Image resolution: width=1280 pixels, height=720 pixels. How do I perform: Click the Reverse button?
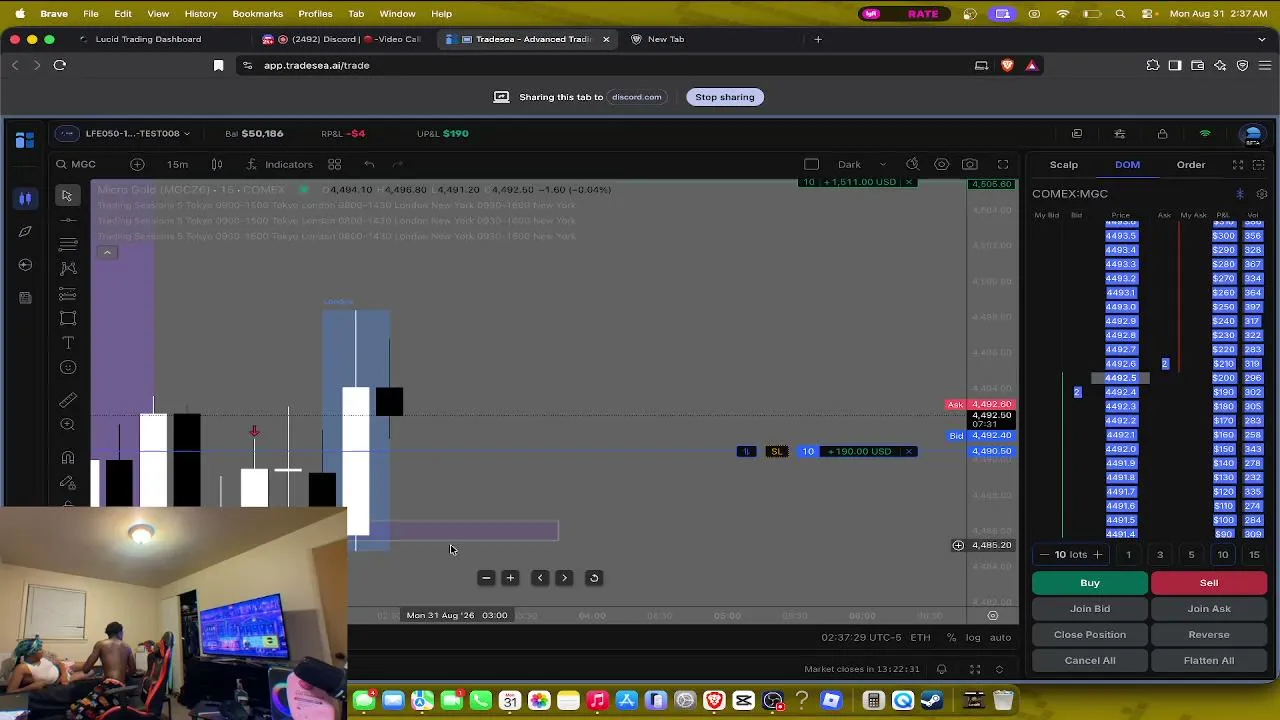[1209, 634]
